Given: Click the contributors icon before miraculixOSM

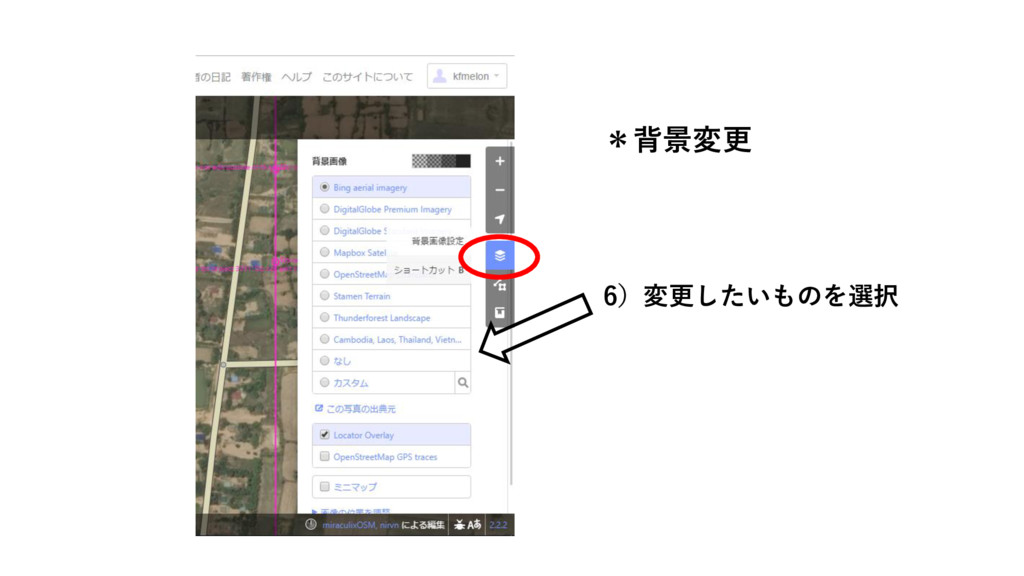Looking at the screenshot, I should [311, 524].
